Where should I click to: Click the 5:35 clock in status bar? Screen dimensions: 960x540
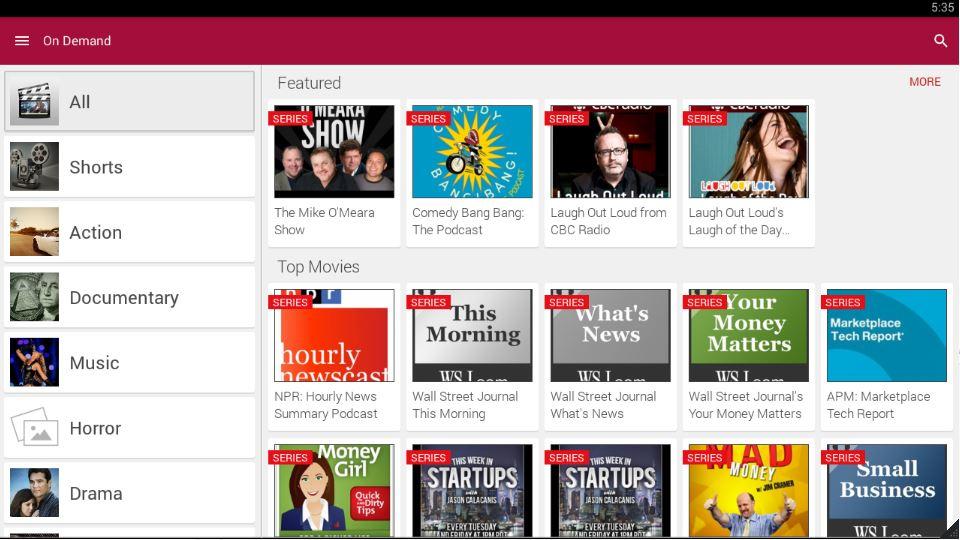point(942,8)
